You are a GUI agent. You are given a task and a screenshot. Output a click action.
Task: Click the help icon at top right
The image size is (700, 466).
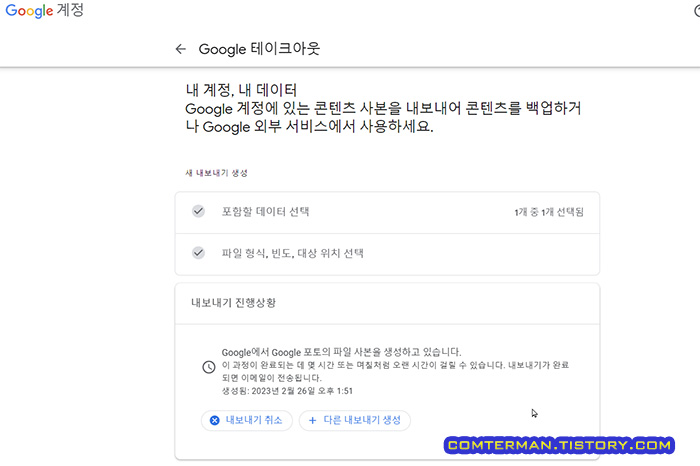tap(697, 10)
